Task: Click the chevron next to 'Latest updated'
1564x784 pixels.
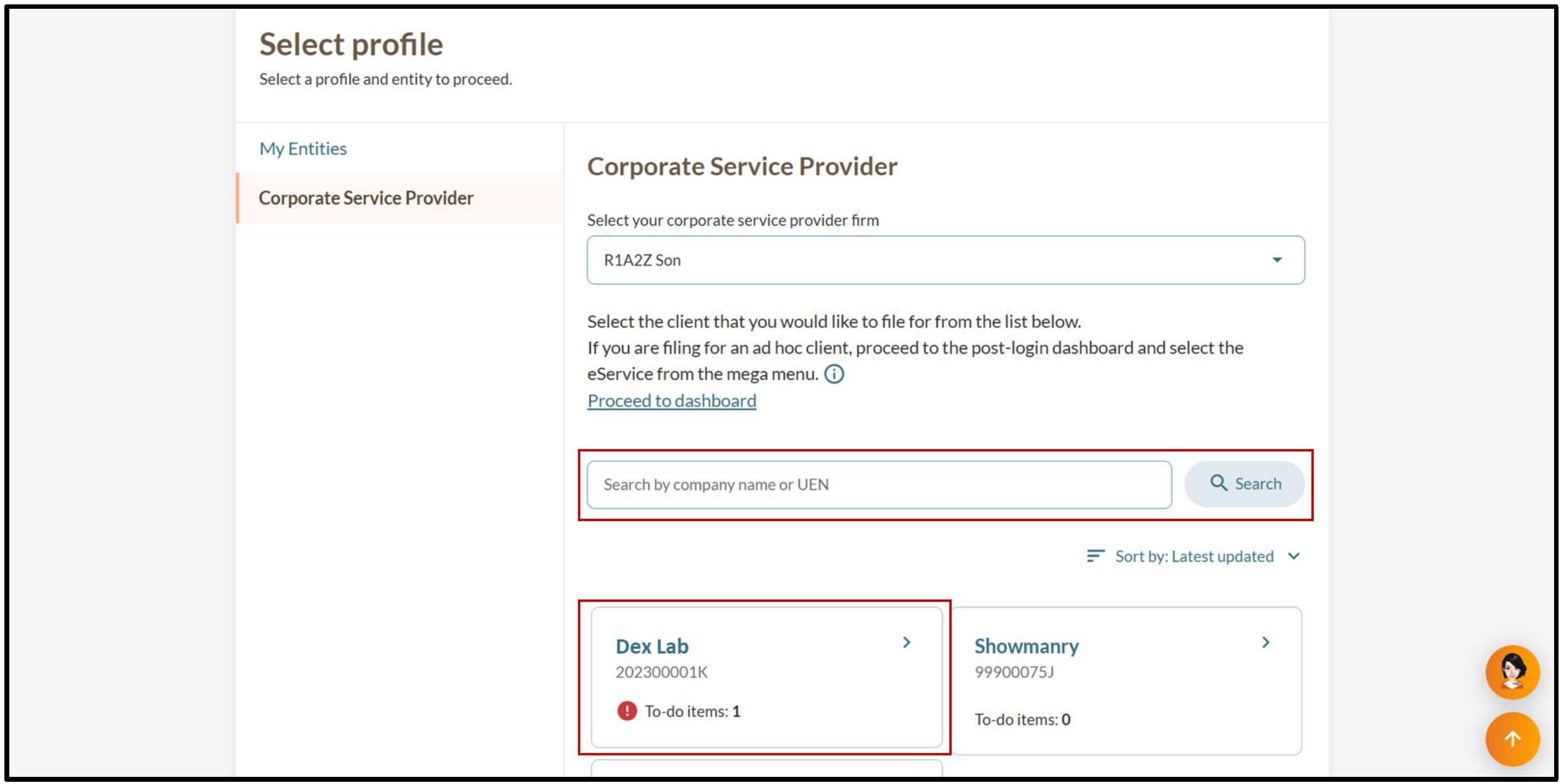Action: click(1294, 556)
